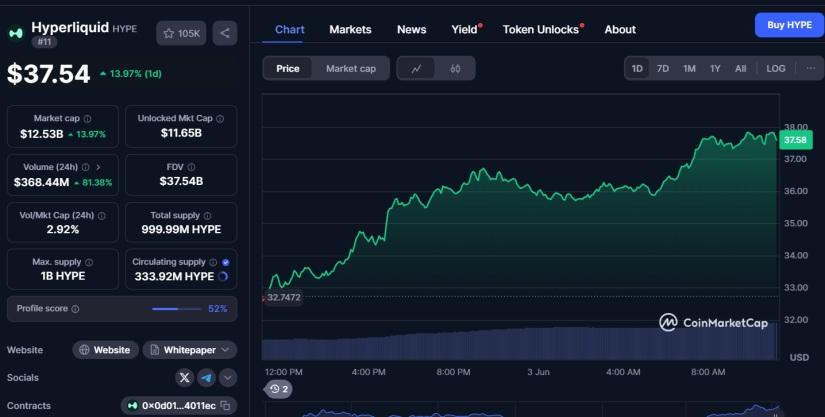Expand more socials chevron
This screenshot has width=825, height=417.
pos(228,378)
